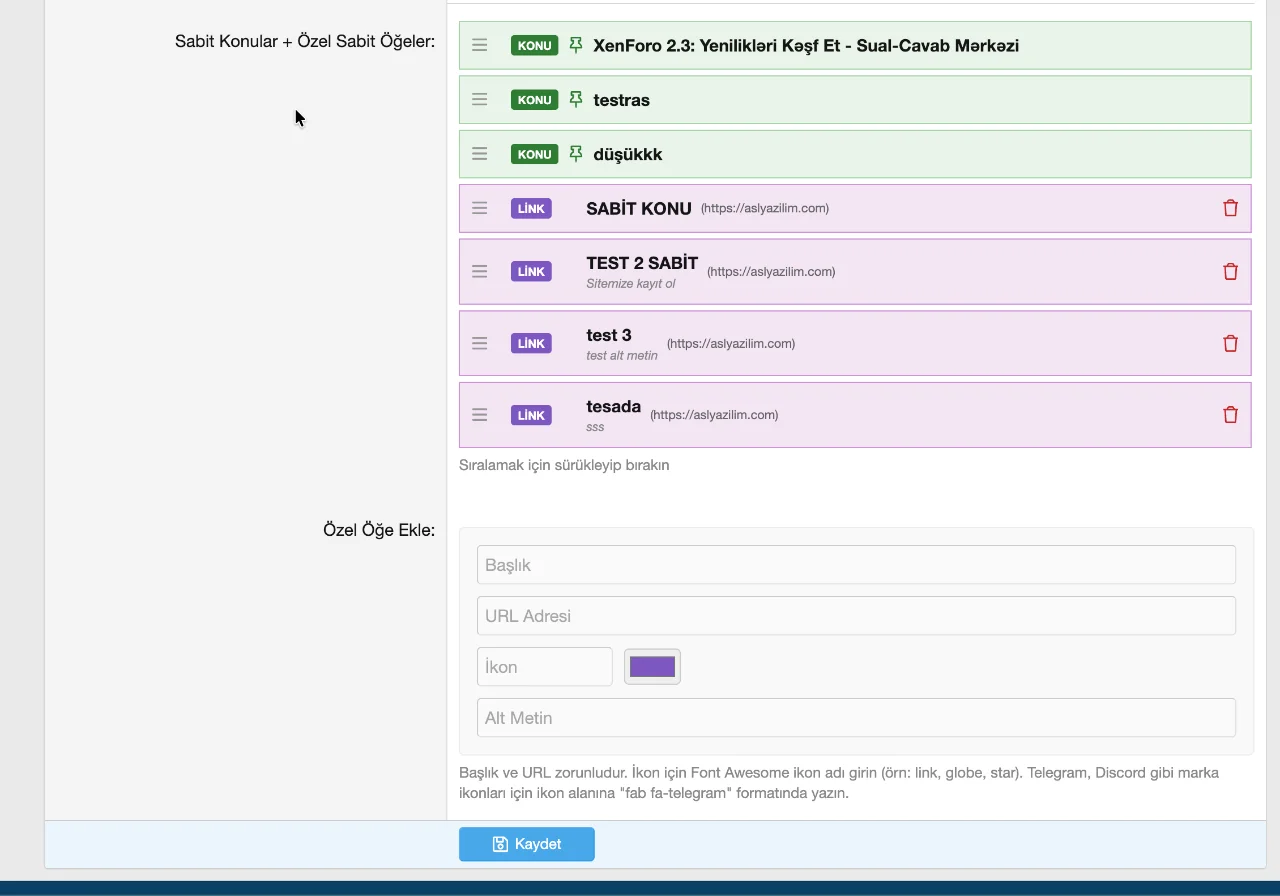Click drag handle of tesada row

480,415
